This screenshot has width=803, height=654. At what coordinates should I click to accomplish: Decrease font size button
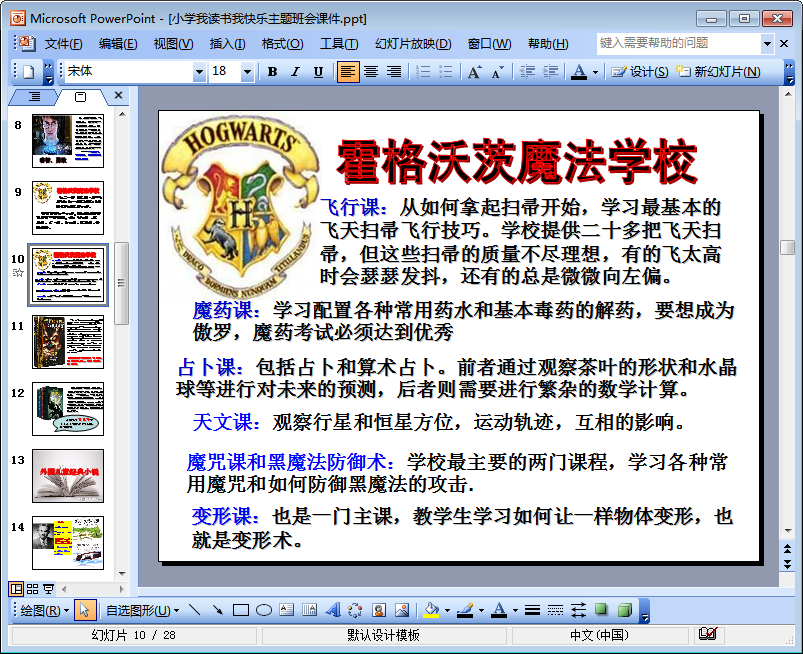tap(497, 72)
